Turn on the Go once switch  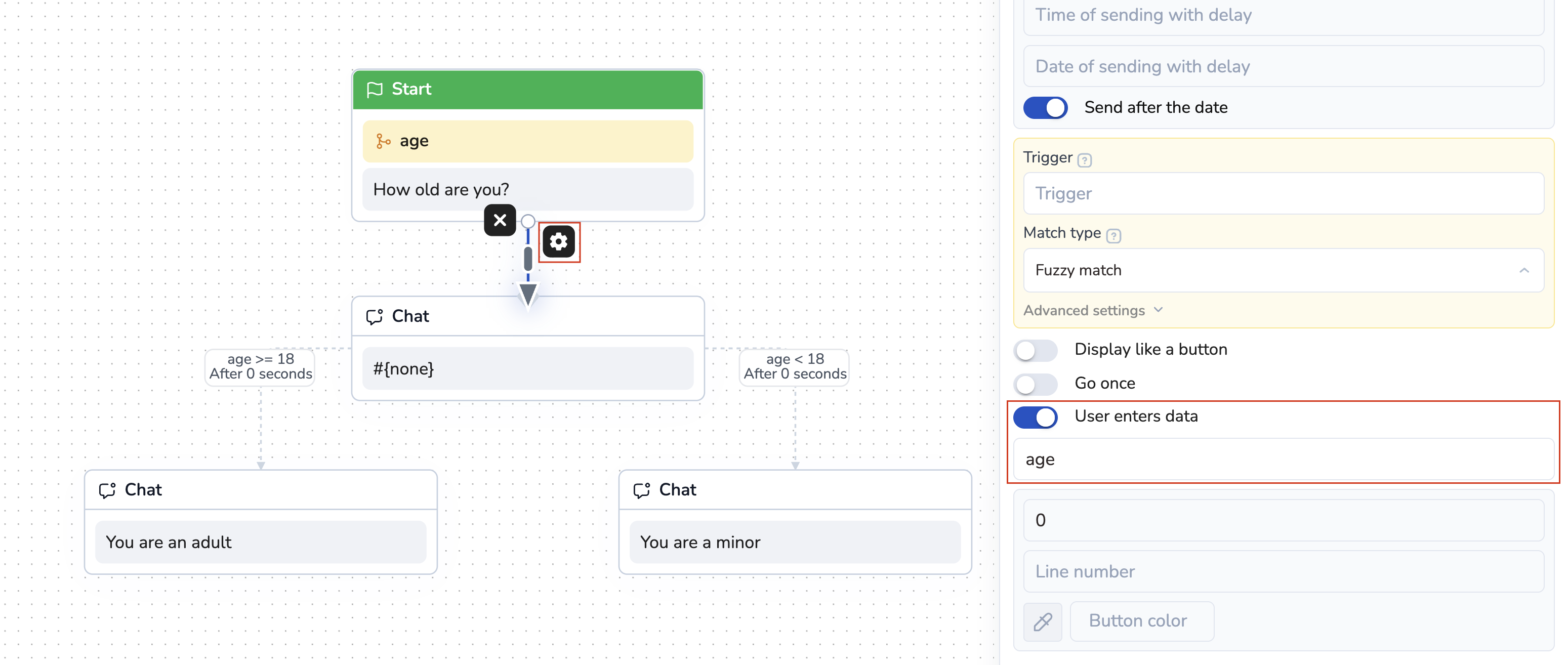pyautogui.click(x=1035, y=383)
